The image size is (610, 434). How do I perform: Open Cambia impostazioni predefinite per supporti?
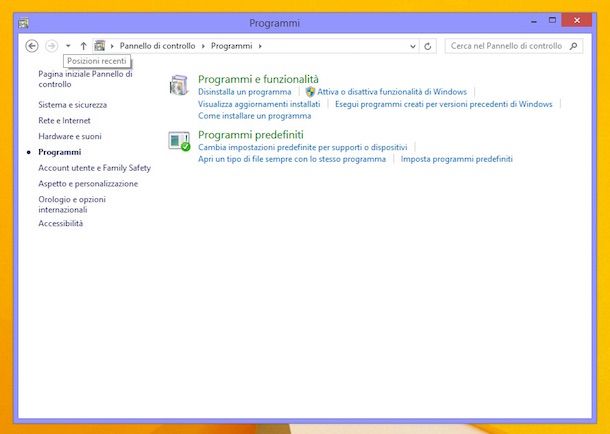302,147
